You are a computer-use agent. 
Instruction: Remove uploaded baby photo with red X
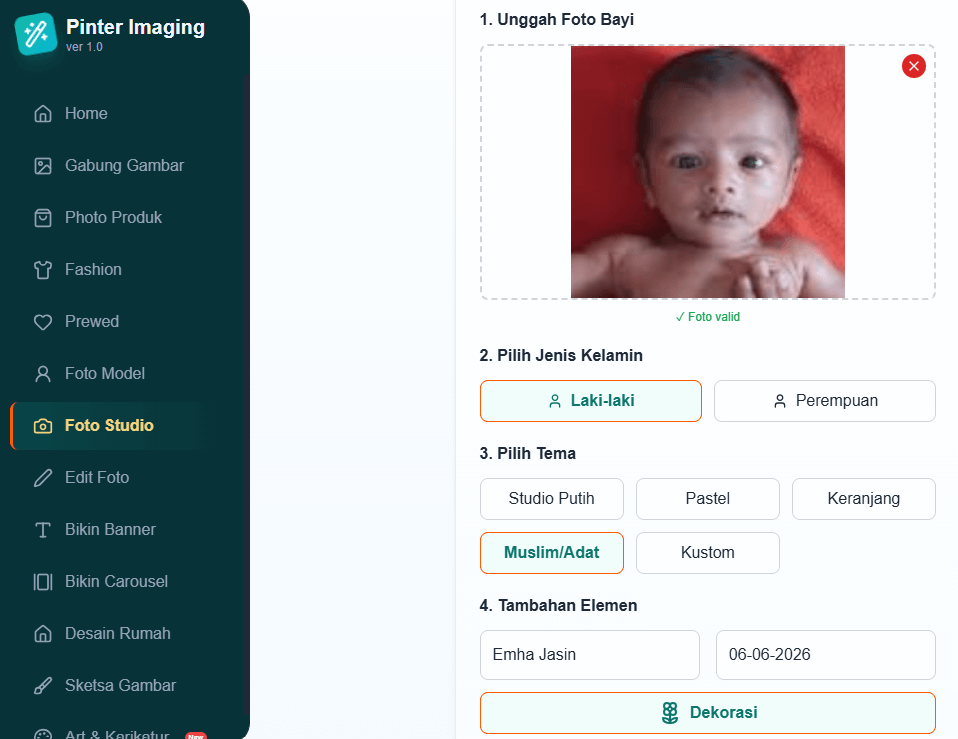tap(913, 66)
